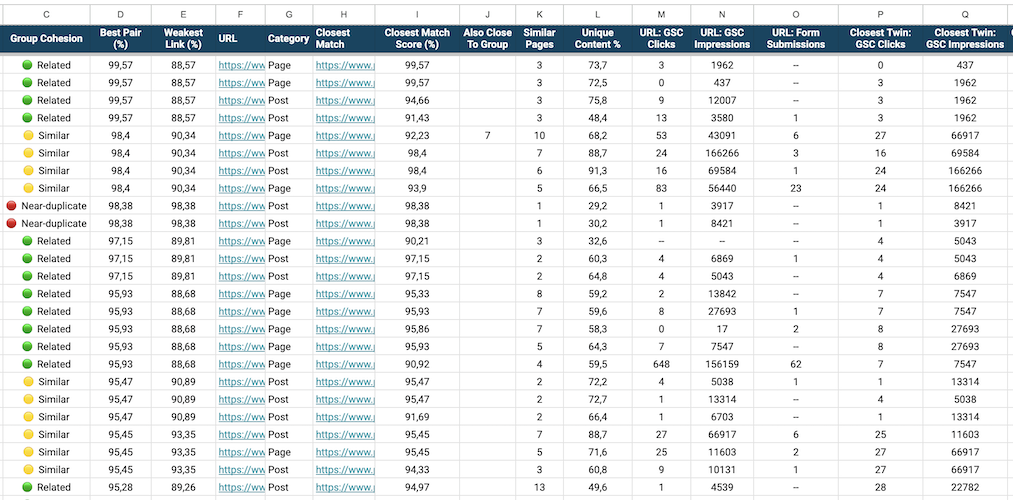Select column C by its letter header
Viewport: 1013px width, 500px height.
[47, 14]
